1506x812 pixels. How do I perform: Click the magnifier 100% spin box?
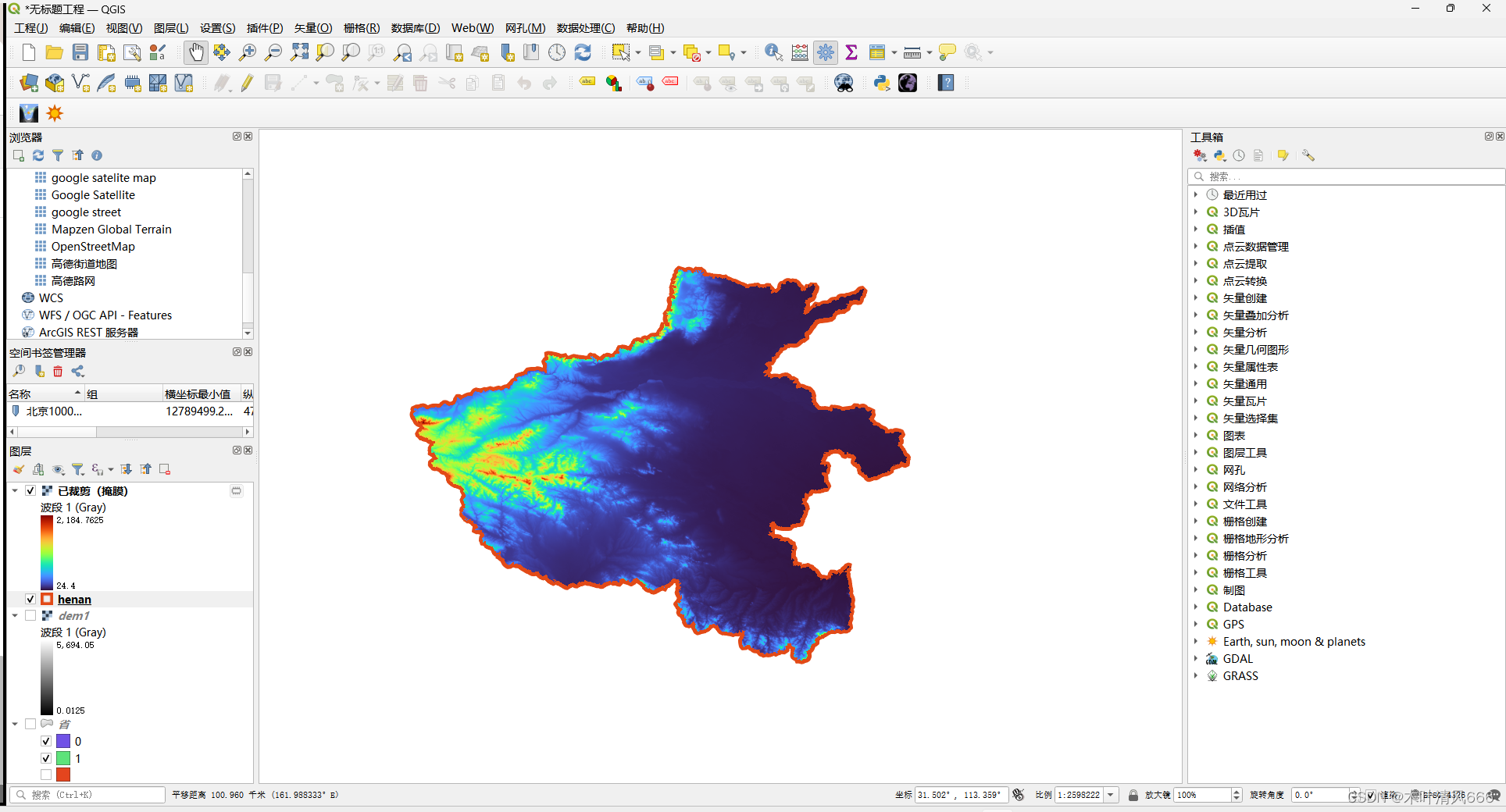tap(1208, 795)
